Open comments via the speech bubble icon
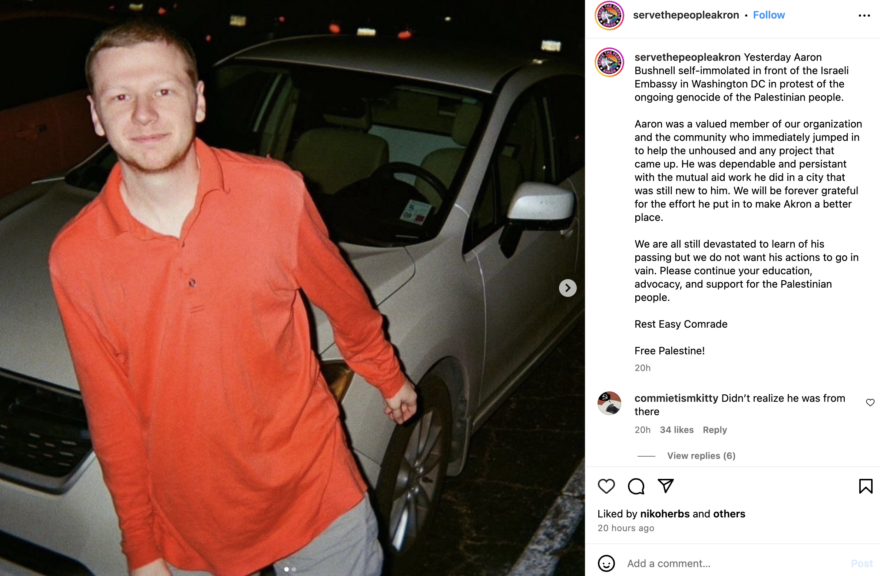Image resolution: width=880 pixels, height=576 pixels. tap(636, 486)
